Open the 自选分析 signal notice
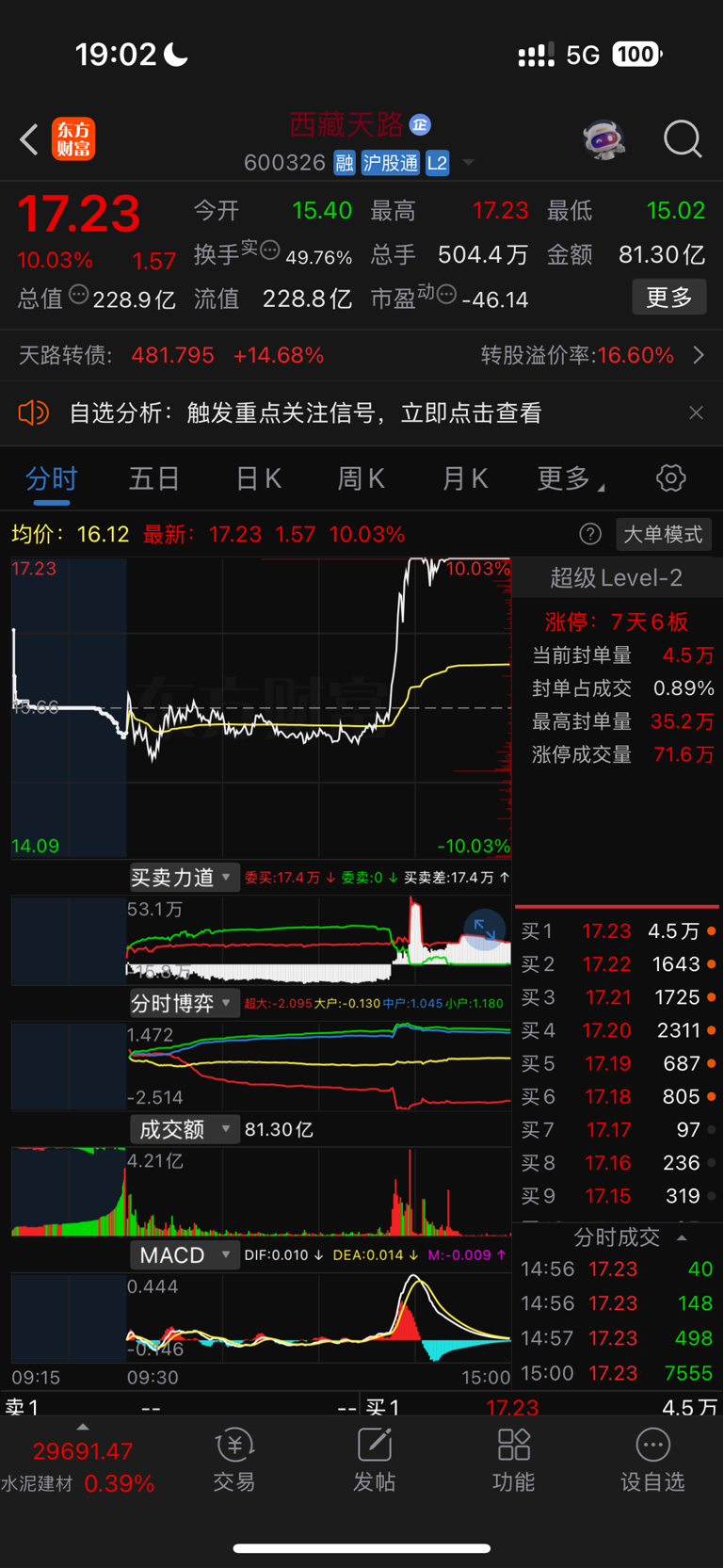This screenshot has height=1568, width=724. point(305,412)
